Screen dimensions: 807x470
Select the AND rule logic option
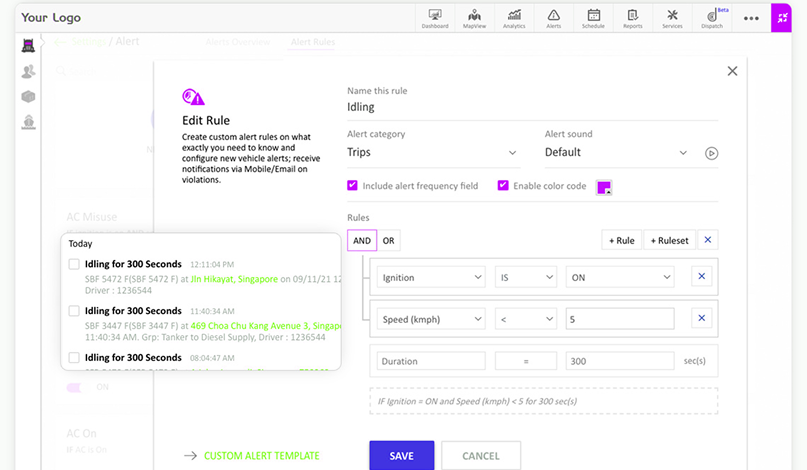[362, 240]
